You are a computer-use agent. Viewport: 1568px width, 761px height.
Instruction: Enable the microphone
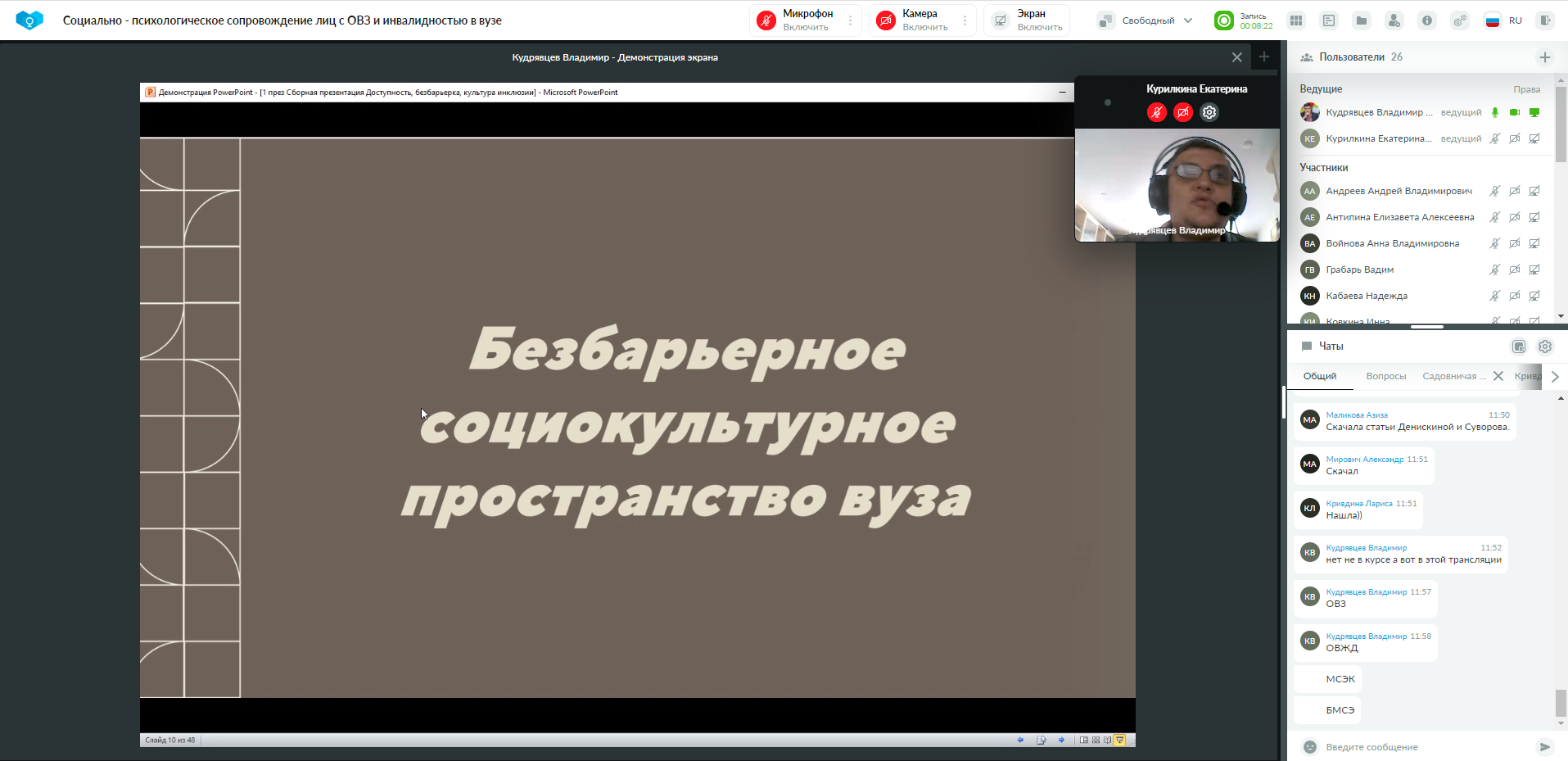(x=796, y=20)
